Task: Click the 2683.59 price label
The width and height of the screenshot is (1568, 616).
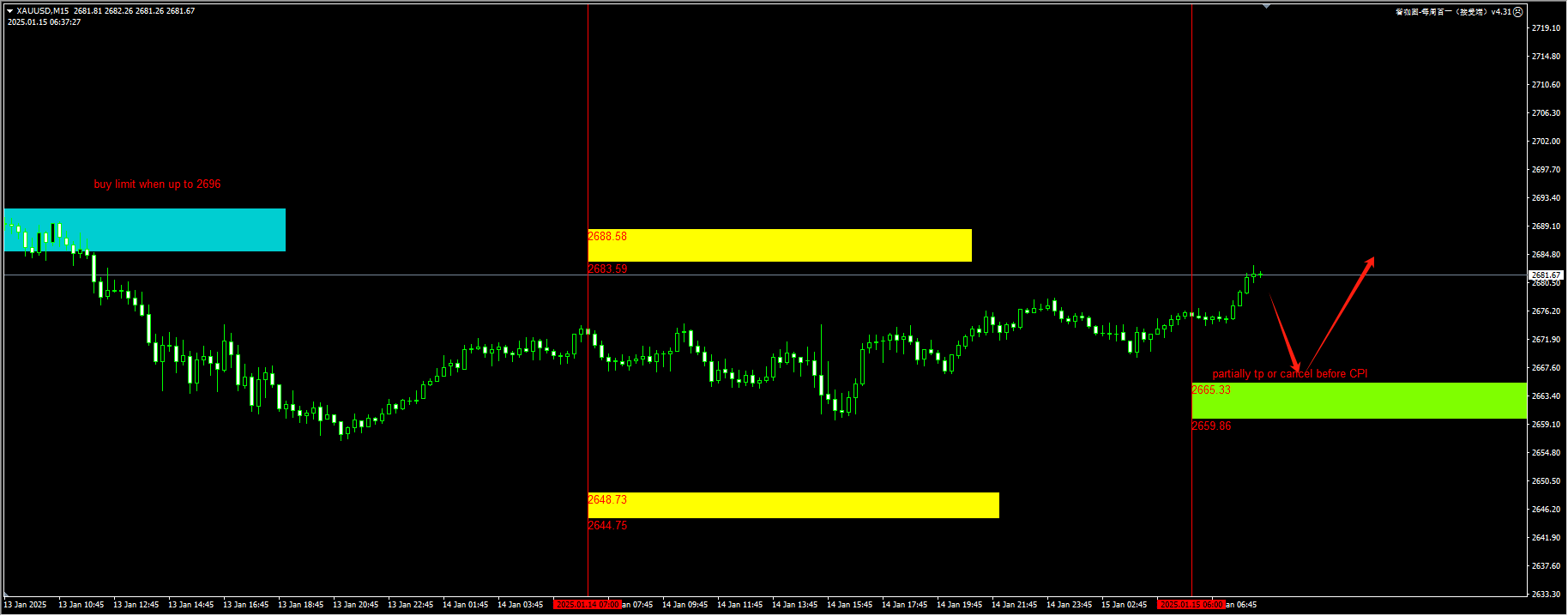Action: coord(607,269)
